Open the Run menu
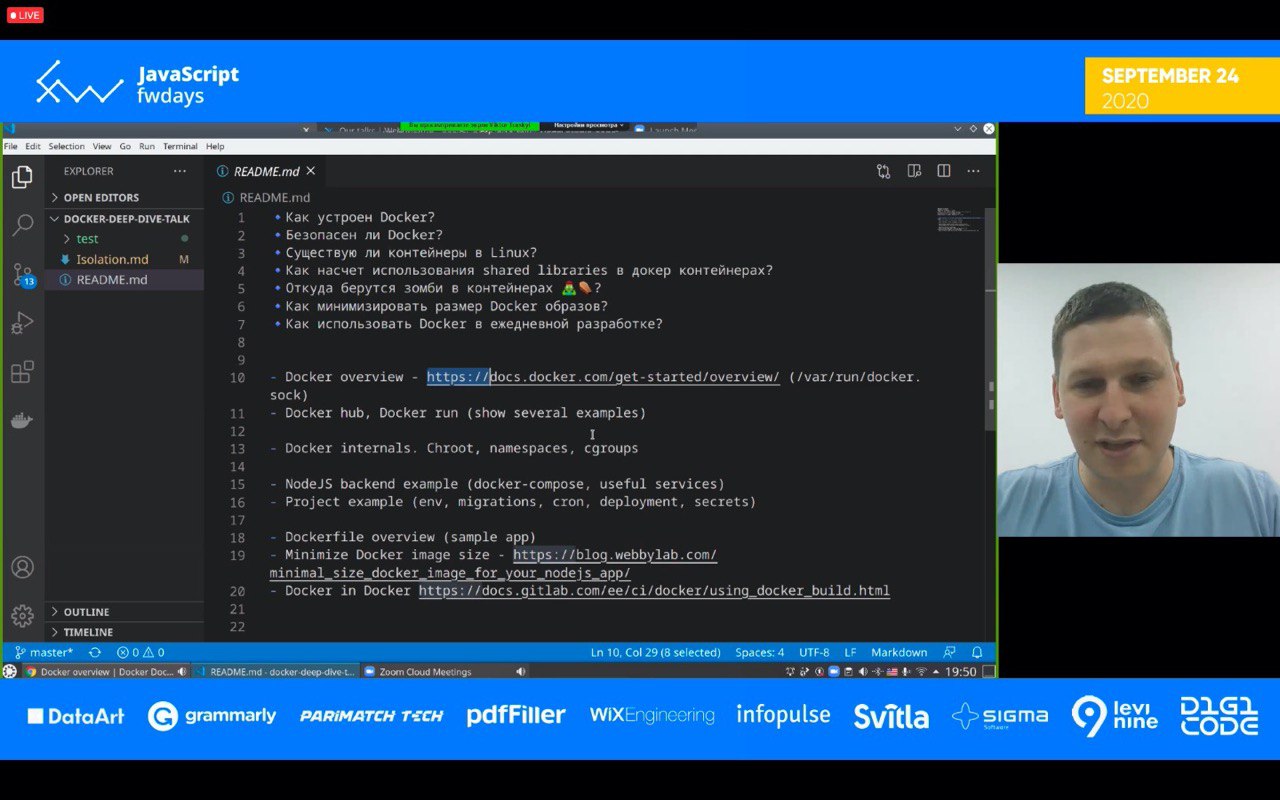 pos(147,146)
